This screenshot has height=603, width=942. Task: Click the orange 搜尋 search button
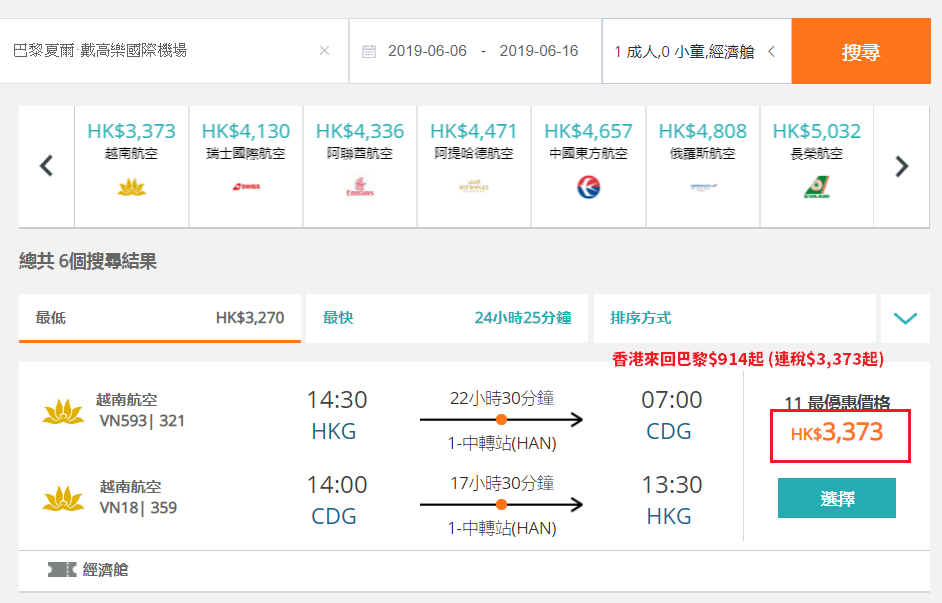(x=861, y=51)
